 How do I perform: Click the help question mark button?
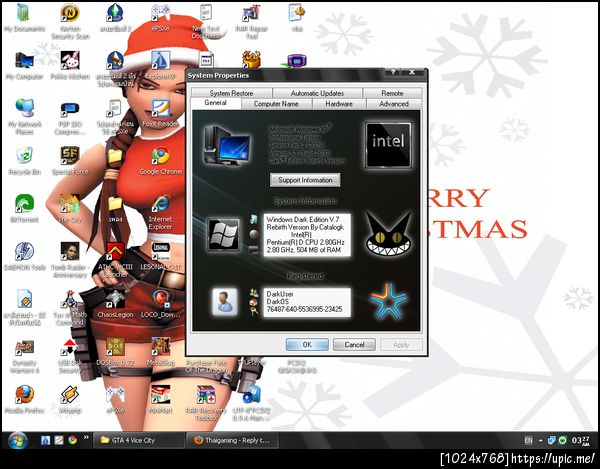pos(393,72)
